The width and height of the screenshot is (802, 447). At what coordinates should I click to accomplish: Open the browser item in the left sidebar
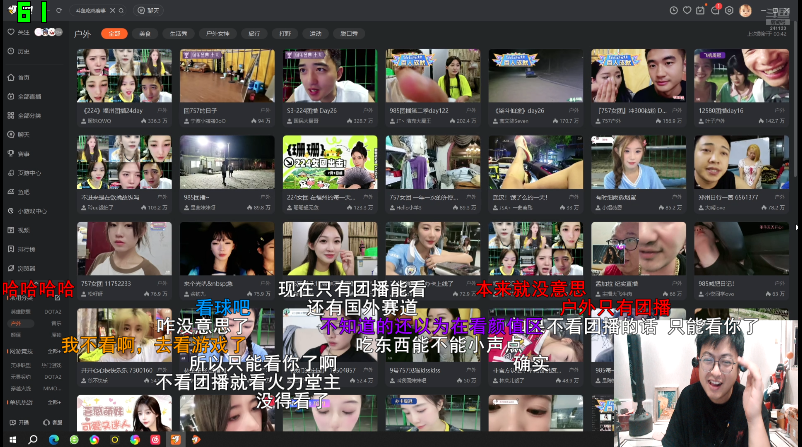click(x=20, y=268)
